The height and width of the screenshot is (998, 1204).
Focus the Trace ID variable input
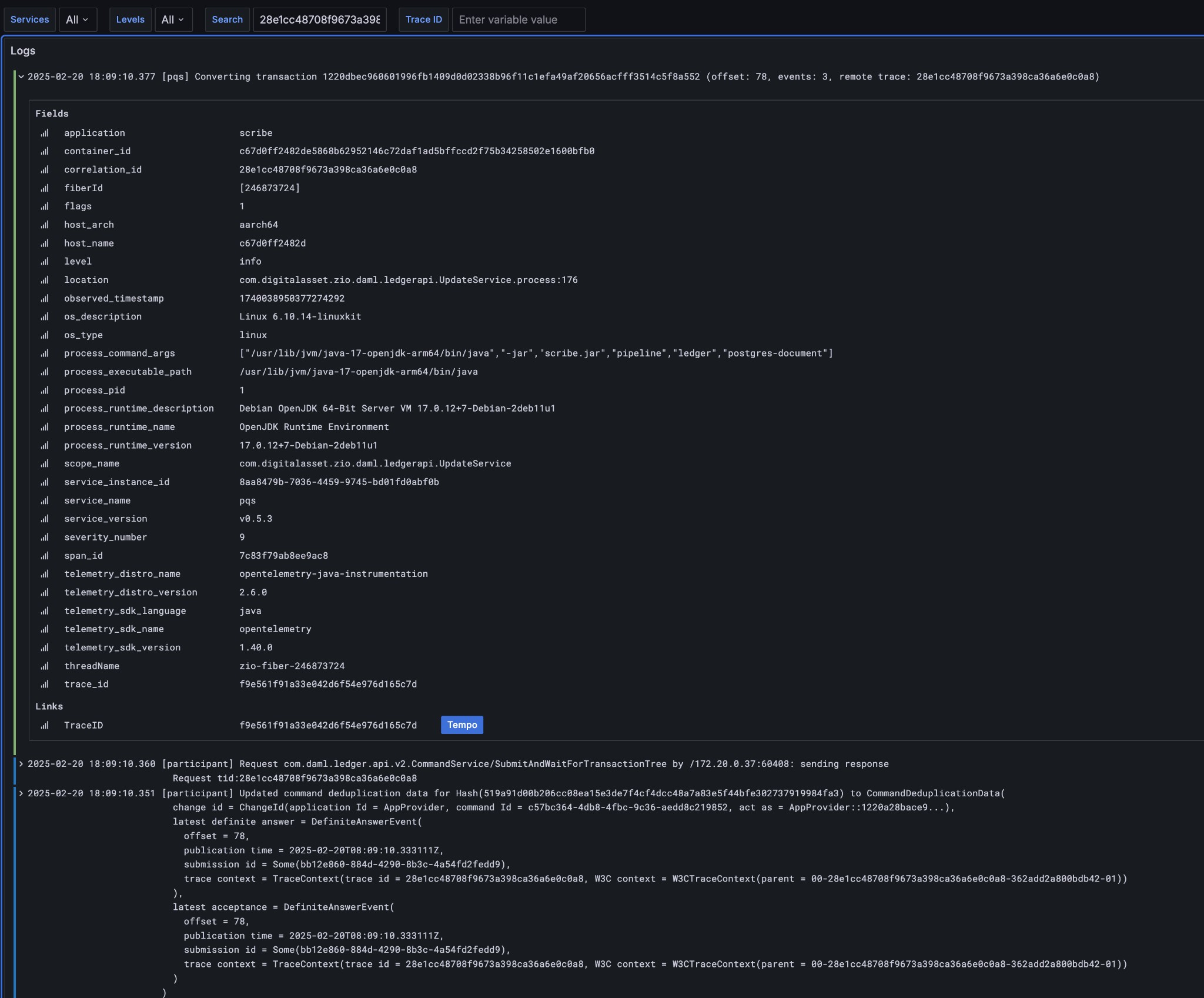coord(518,19)
